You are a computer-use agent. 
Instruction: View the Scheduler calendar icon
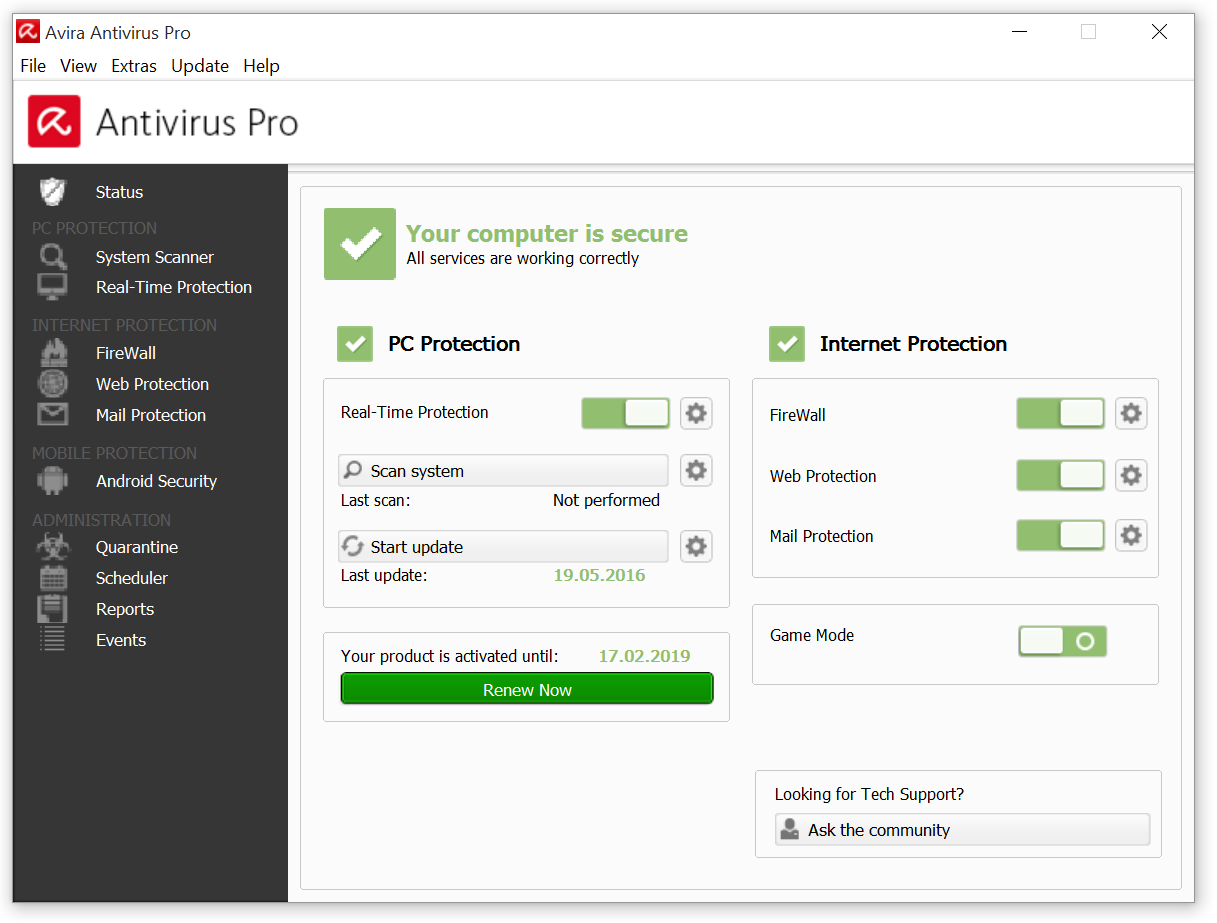click(x=51, y=577)
